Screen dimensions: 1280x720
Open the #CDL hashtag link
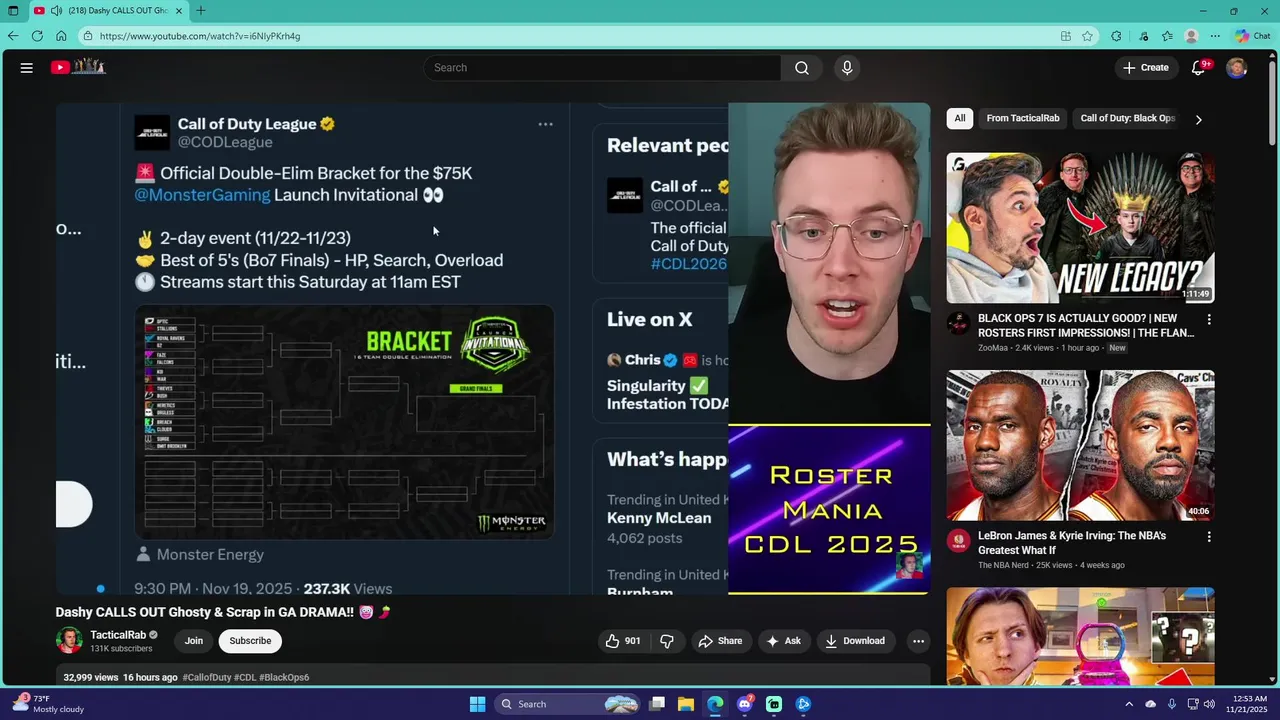pyautogui.click(x=245, y=677)
